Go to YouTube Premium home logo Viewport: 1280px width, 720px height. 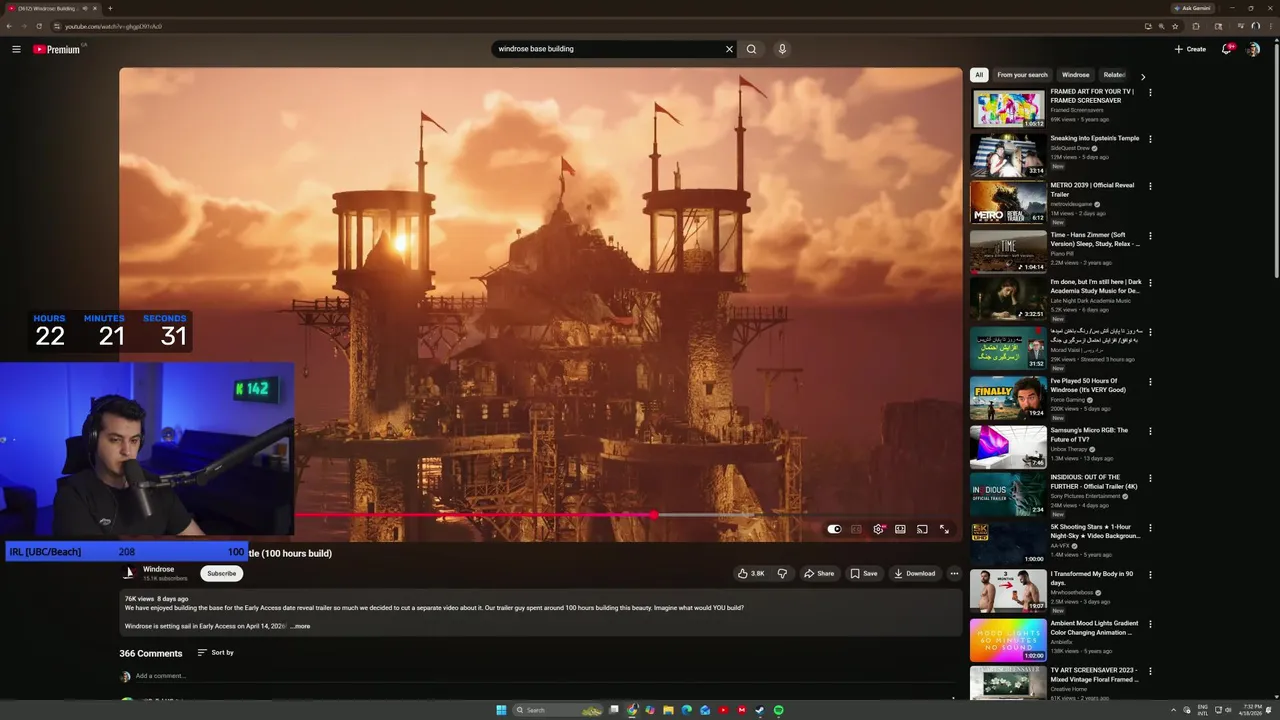[58, 49]
